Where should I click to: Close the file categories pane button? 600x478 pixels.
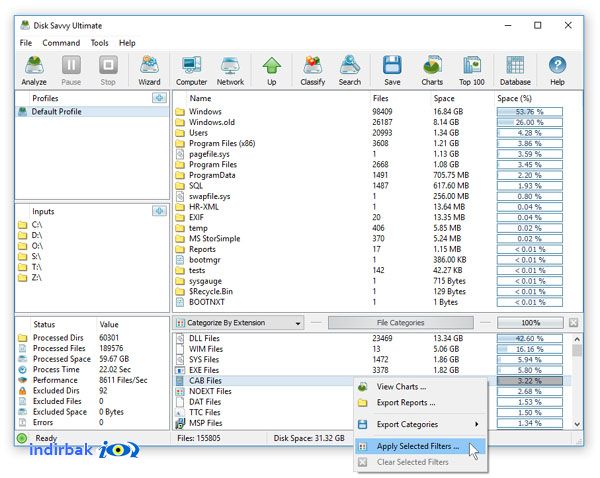[573, 323]
